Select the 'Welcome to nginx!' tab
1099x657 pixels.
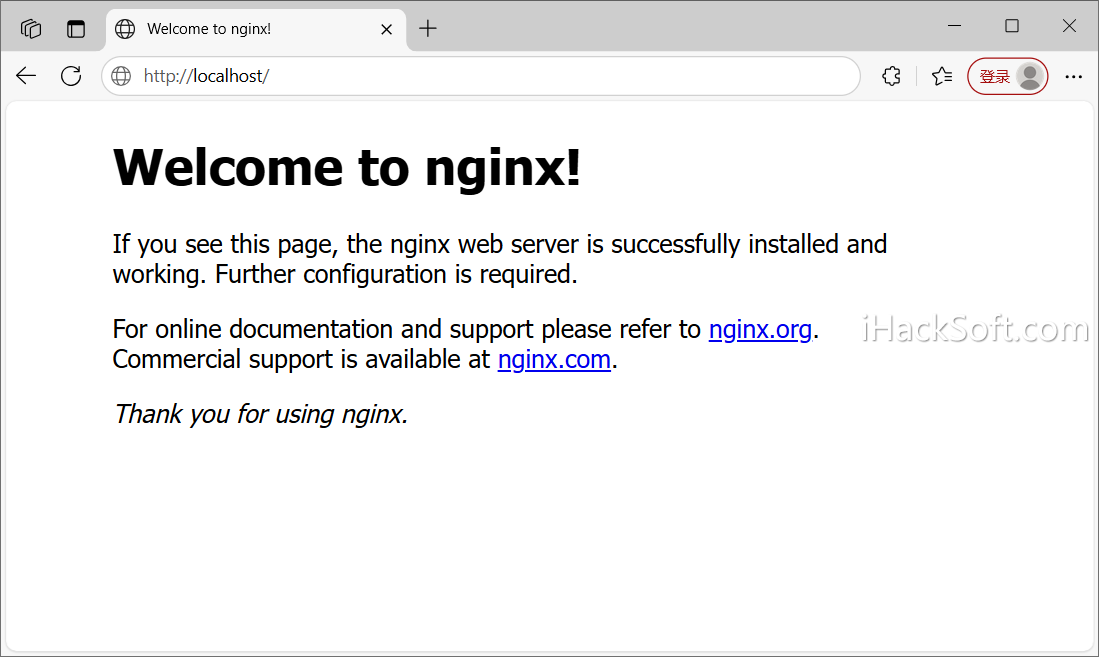click(256, 29)
